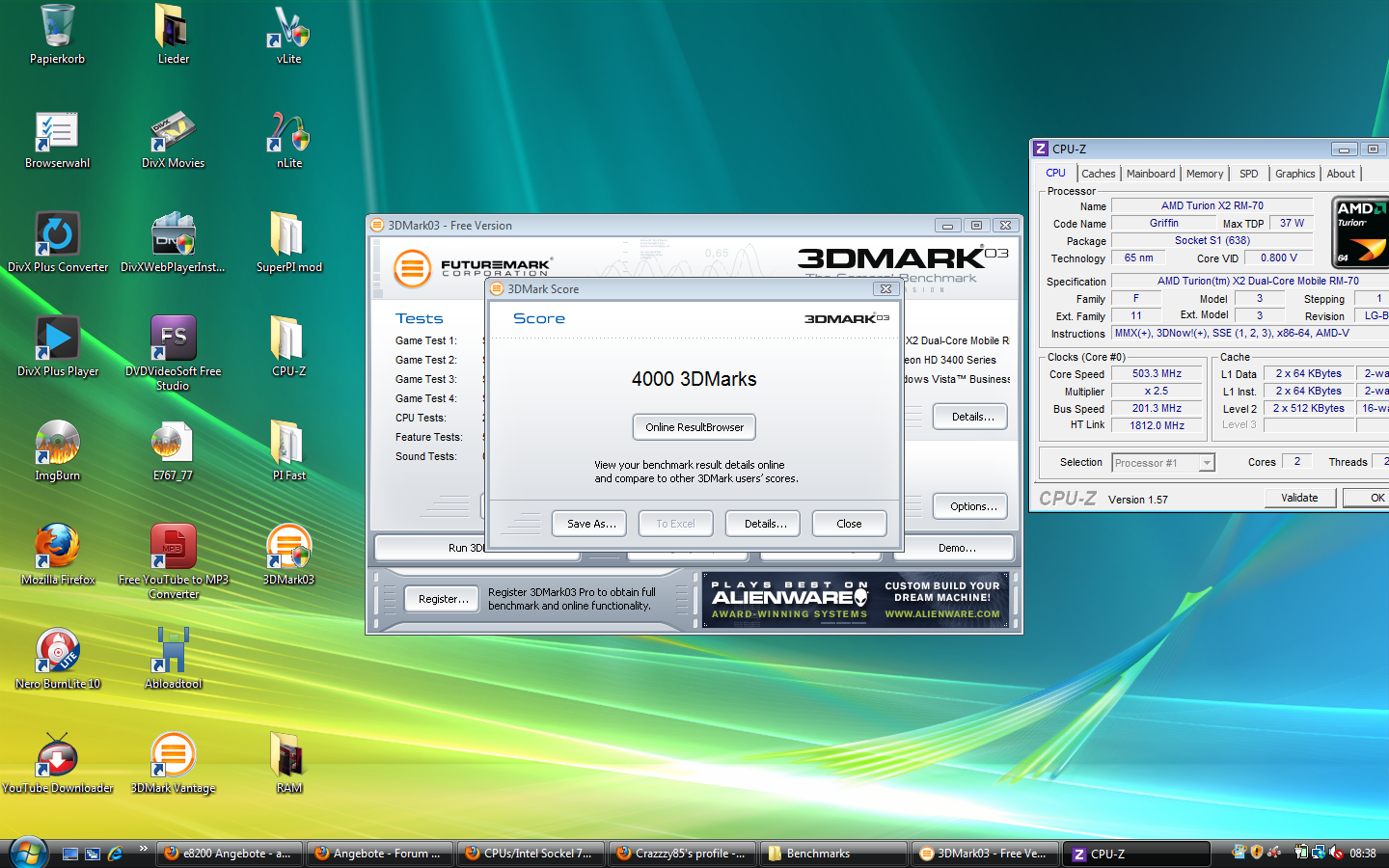Viewport: 1389px width, 868px height.
Task: Open Internet Explorer from quick launch
Action: 115,854
